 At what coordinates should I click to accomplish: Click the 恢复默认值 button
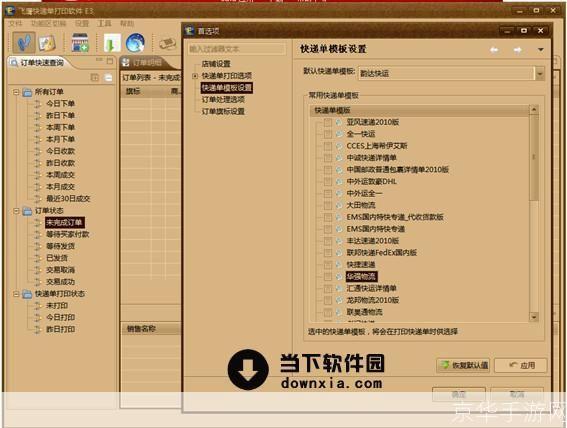click(x=463, y=365)
